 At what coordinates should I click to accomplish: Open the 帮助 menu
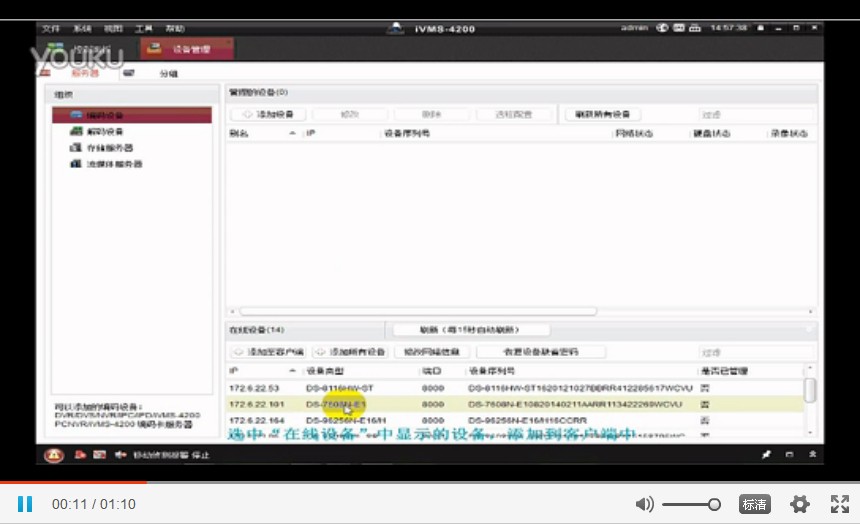[x=175, y=29]
